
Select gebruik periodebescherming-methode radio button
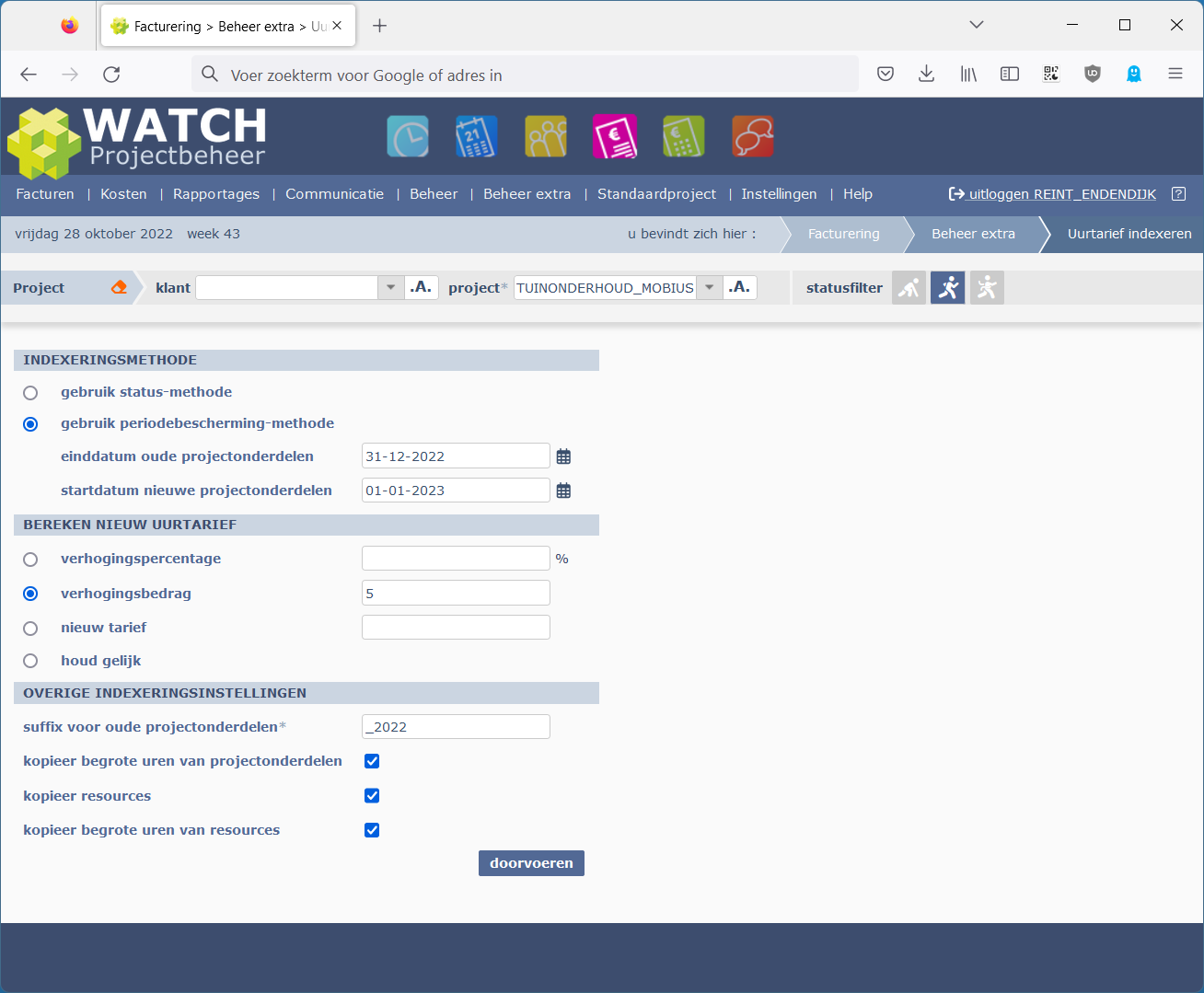coord(30,424)
